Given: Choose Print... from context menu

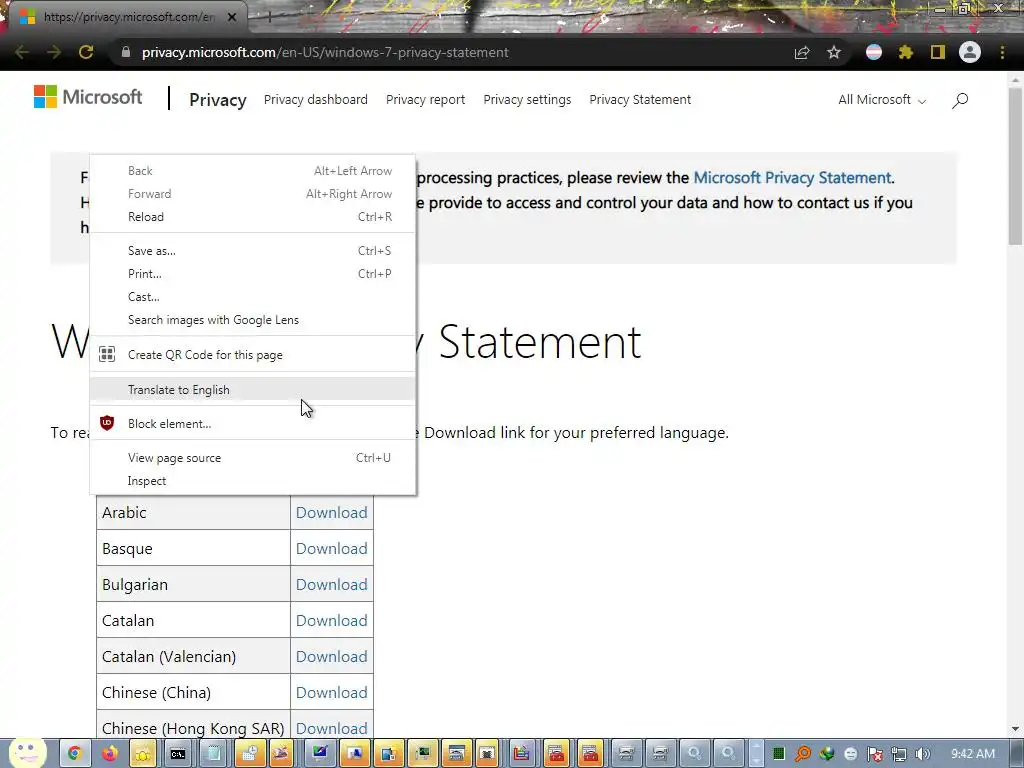Looking at the screenshot, I should (x=253, y=274).
